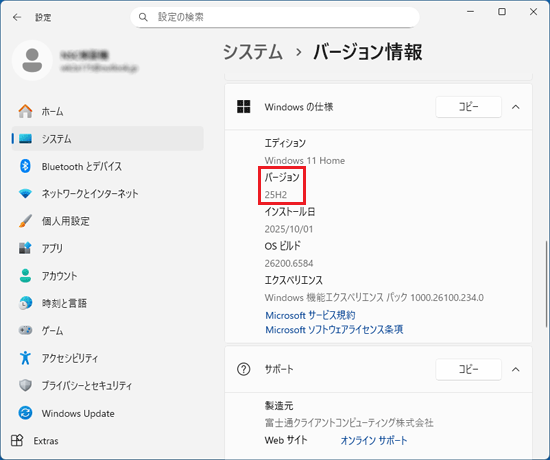
Task: Minimize the Settings window
Action: tap(470, 12)
